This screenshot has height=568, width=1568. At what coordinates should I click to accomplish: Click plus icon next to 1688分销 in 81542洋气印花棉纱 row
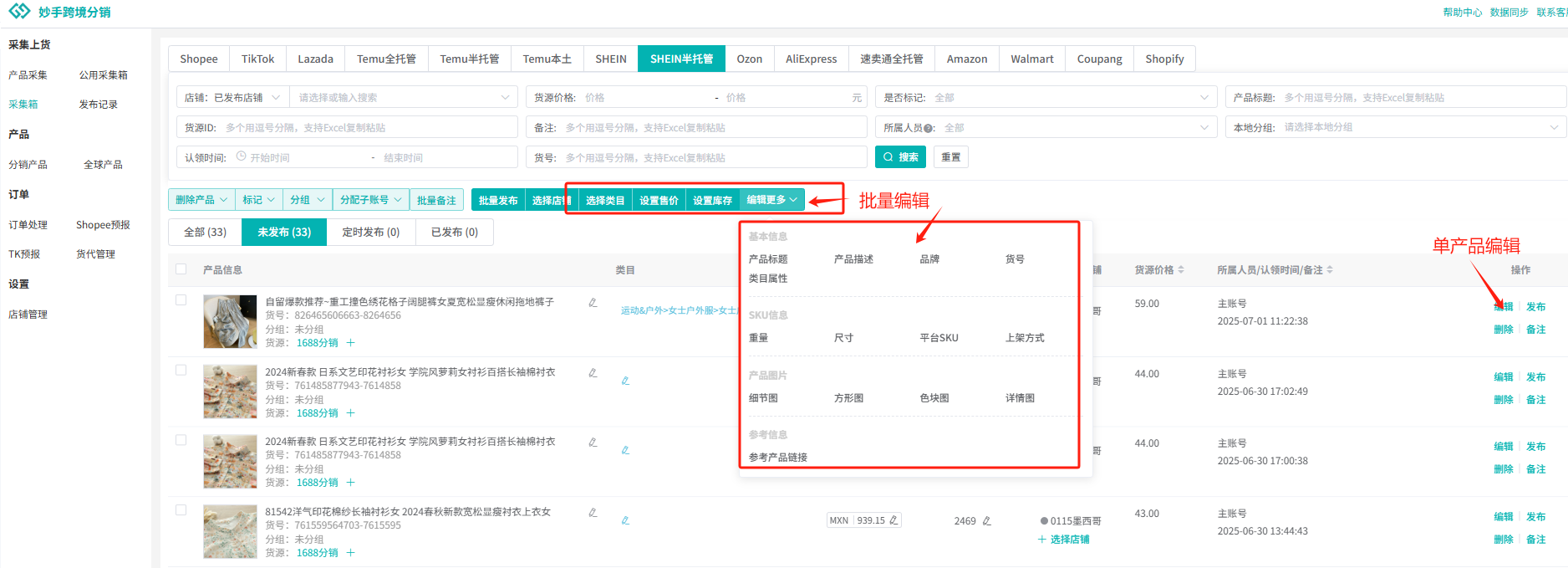350,553
